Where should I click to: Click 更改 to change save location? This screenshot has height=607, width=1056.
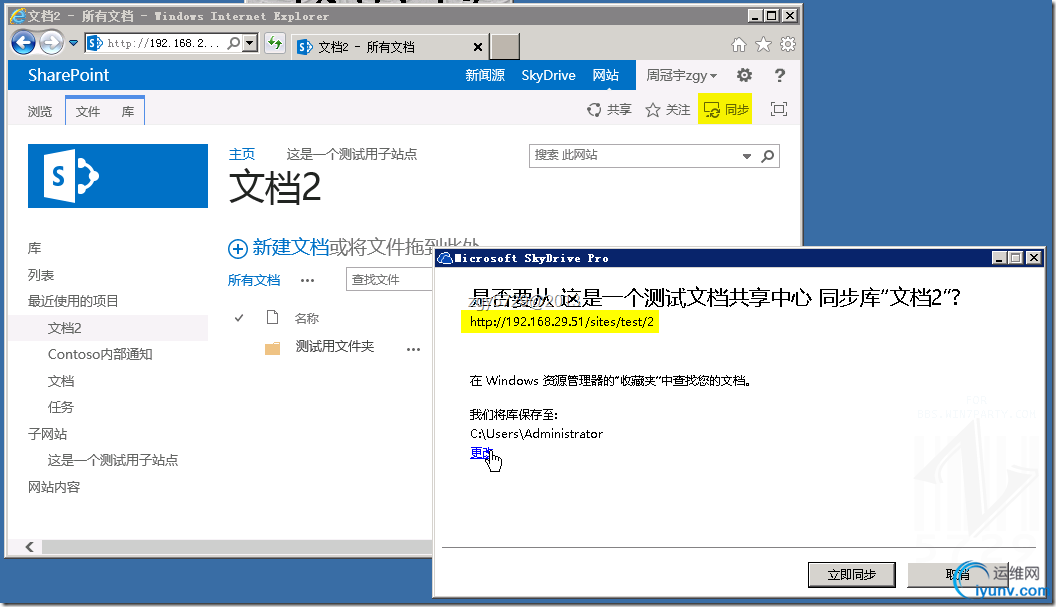click(x=481, y=453)
